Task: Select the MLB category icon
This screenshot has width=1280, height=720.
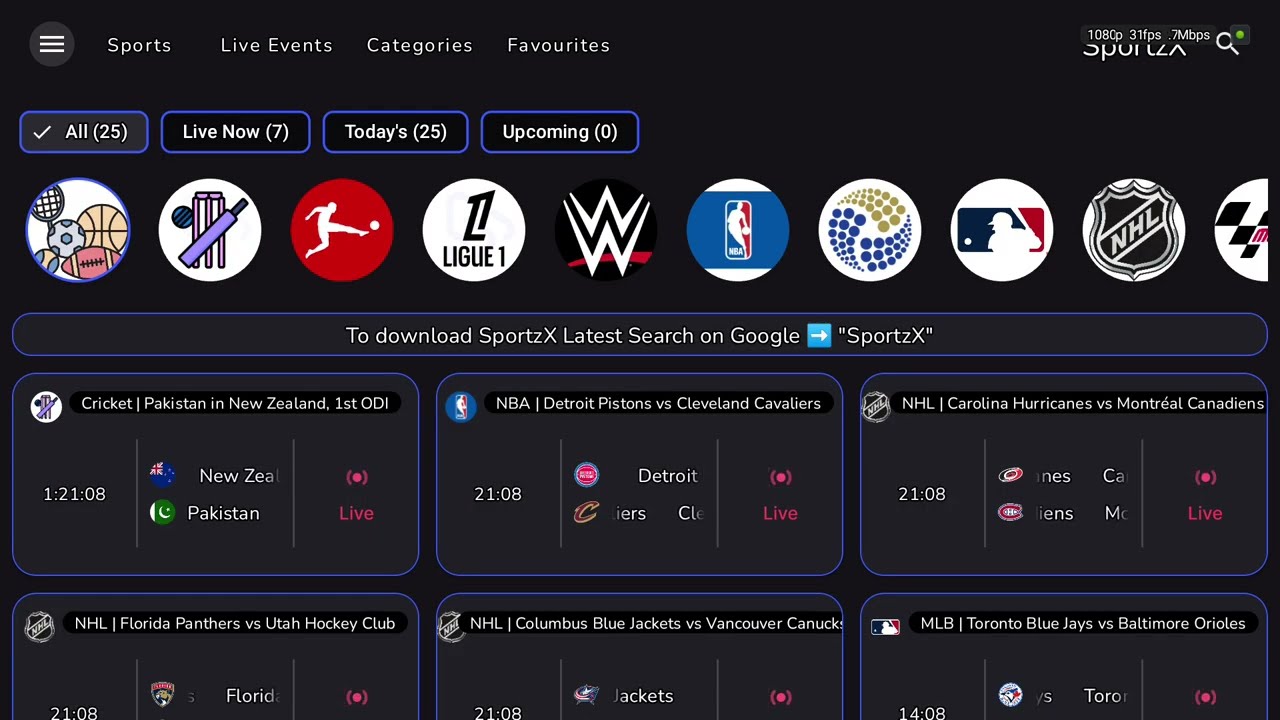Action: coord(1002,230)
